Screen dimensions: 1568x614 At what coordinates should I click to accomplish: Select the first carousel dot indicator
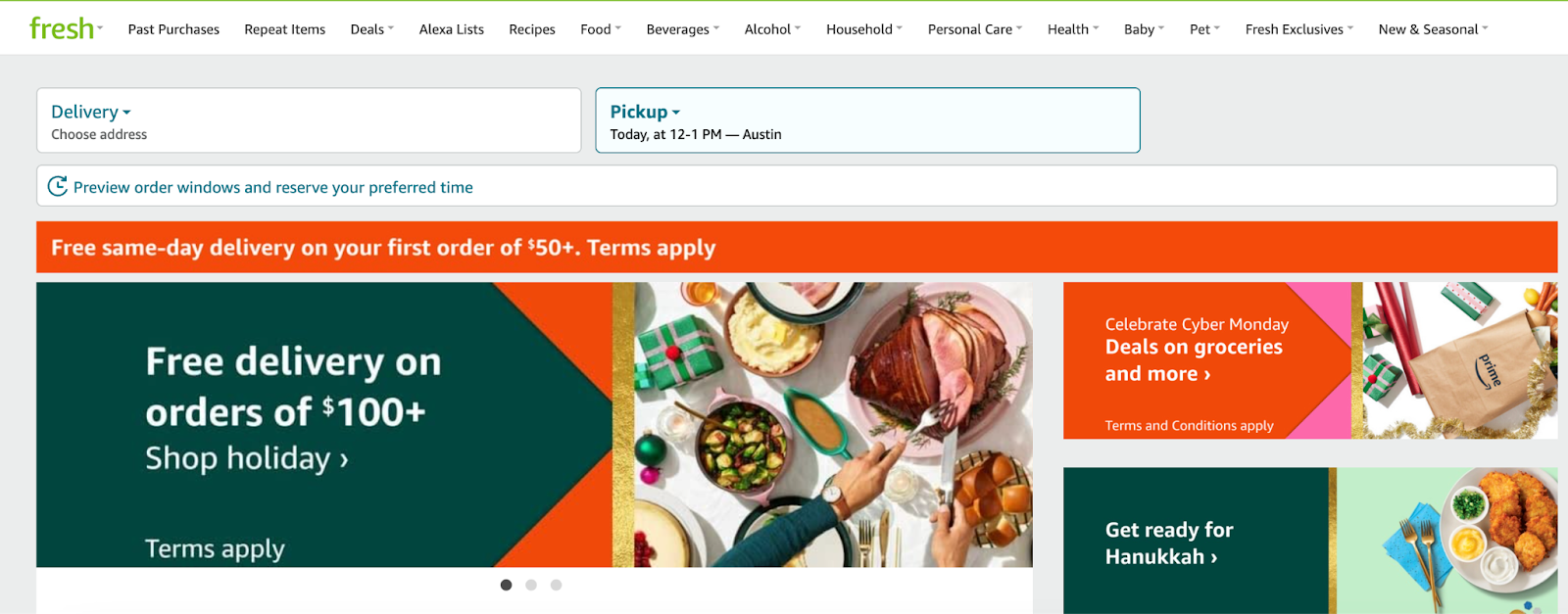[x=506, y=585]
